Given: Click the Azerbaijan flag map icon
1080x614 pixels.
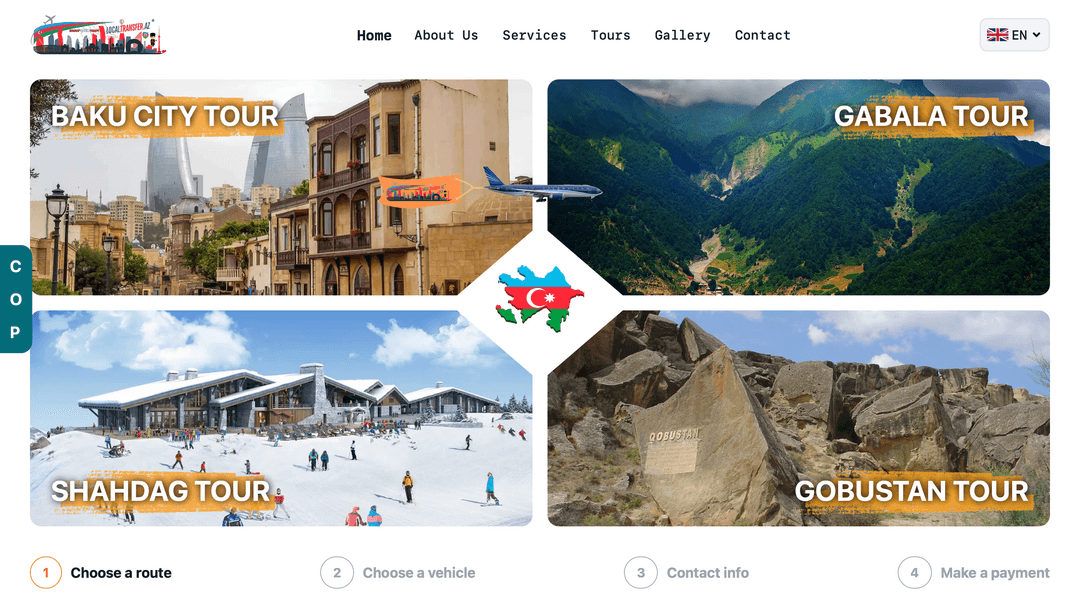Looking at the screenshot, I should pyautogui.click(x=540, y=299).
